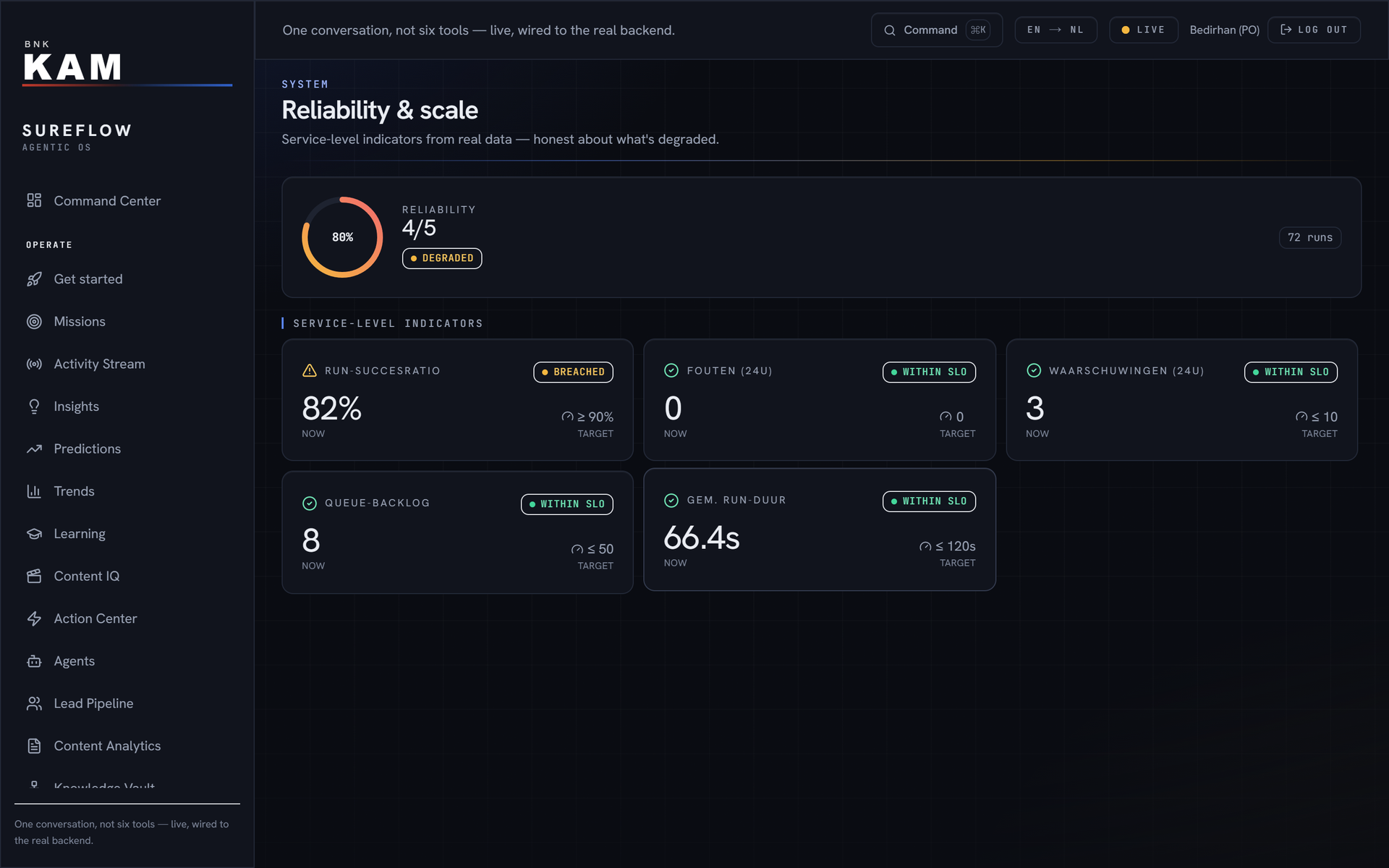
Task: Click the Missions target icon
Action: 34,322
